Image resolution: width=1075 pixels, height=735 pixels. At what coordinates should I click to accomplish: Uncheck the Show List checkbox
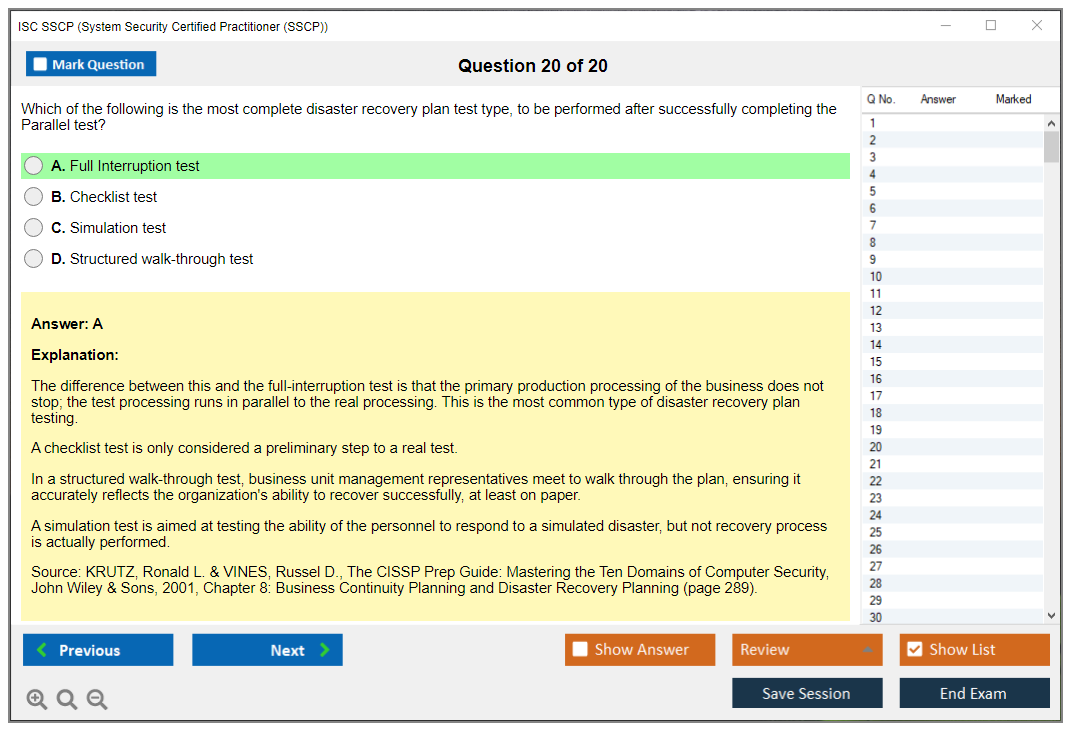click(x=914, y=650)
